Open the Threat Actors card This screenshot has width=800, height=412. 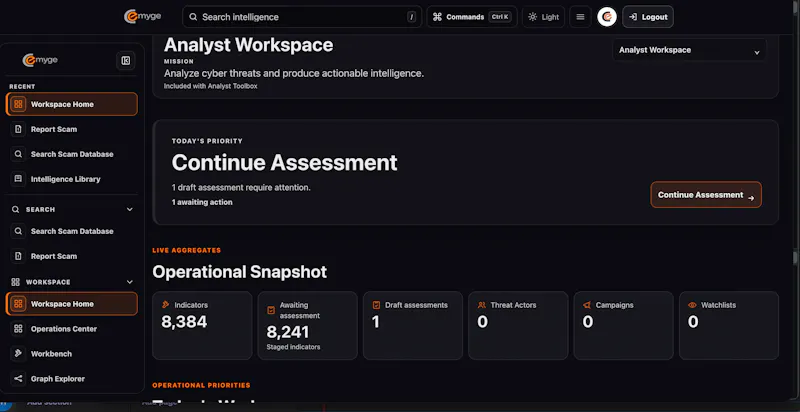tap(518, 325)
